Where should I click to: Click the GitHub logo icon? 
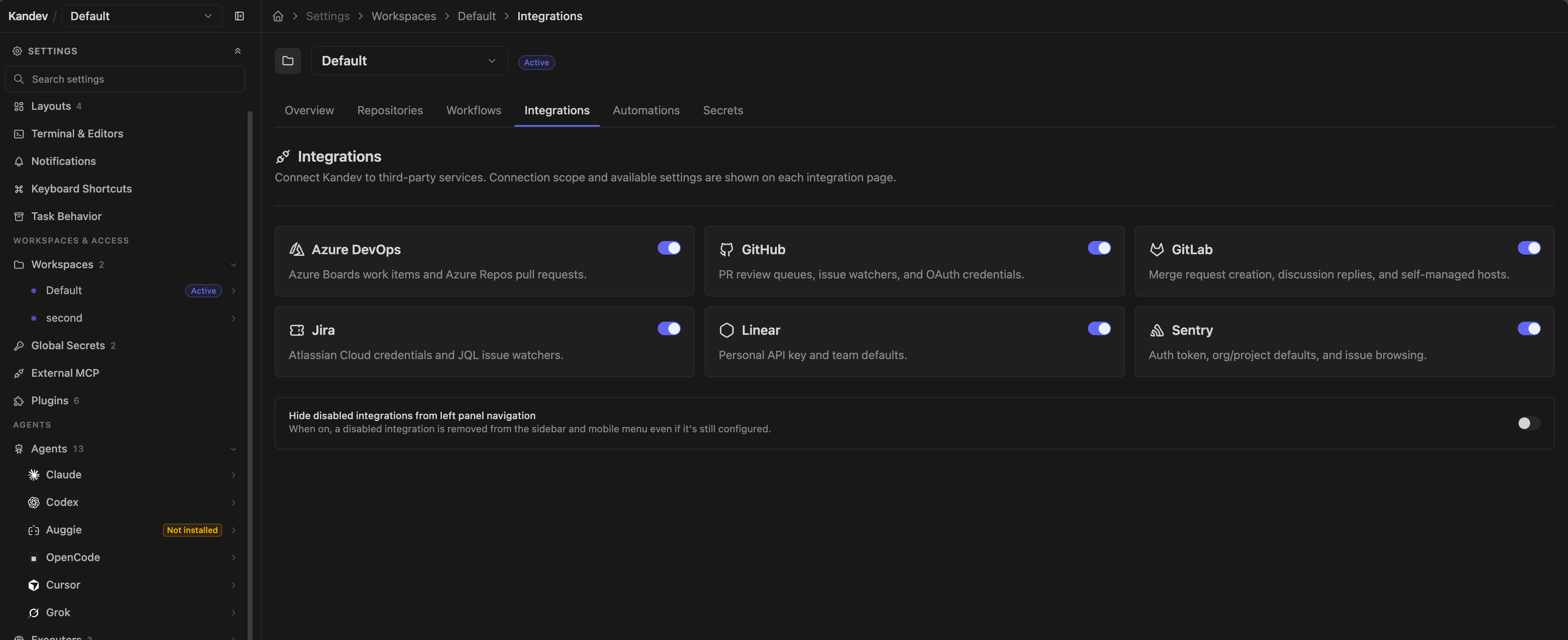(726, 250)
